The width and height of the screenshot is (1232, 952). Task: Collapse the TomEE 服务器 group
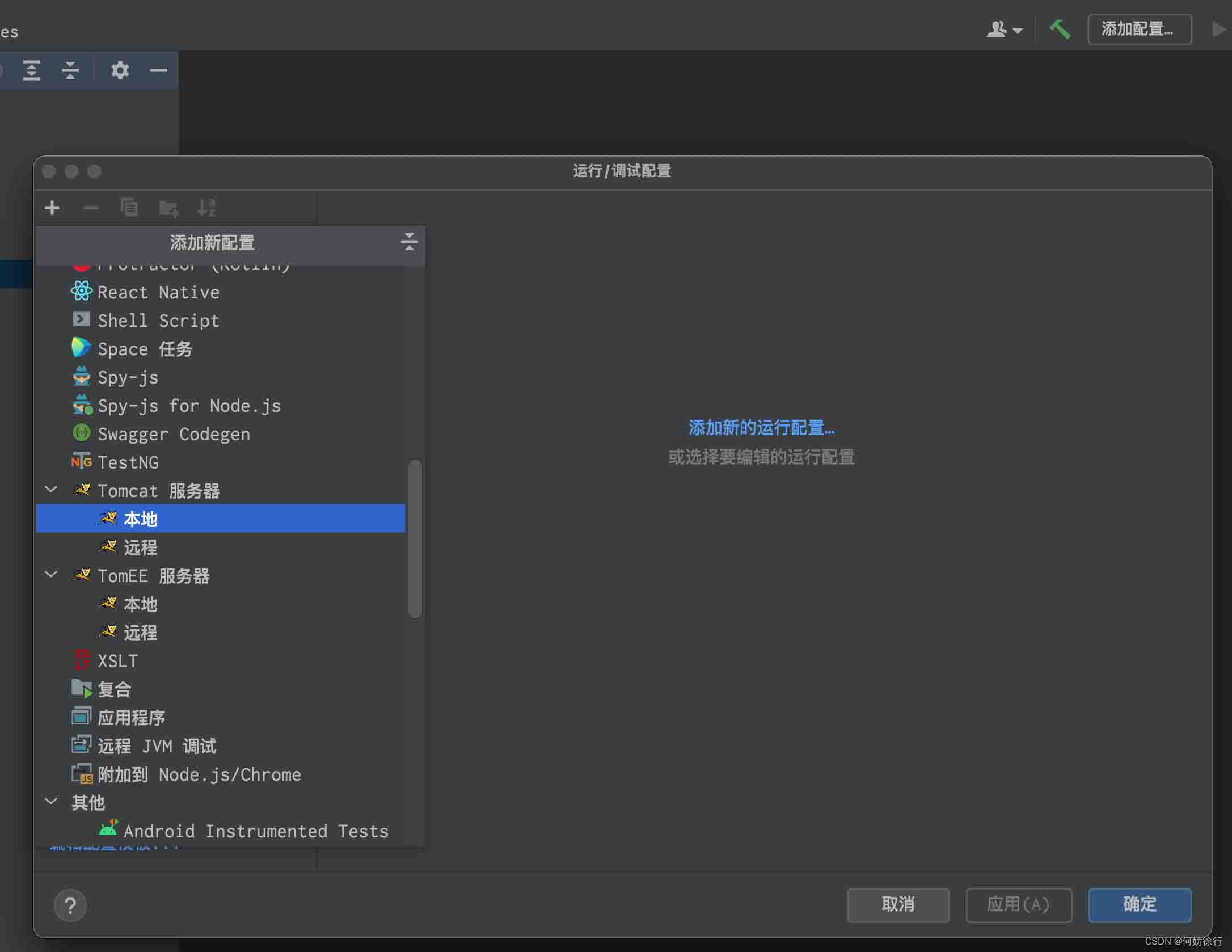coord(51,574)
